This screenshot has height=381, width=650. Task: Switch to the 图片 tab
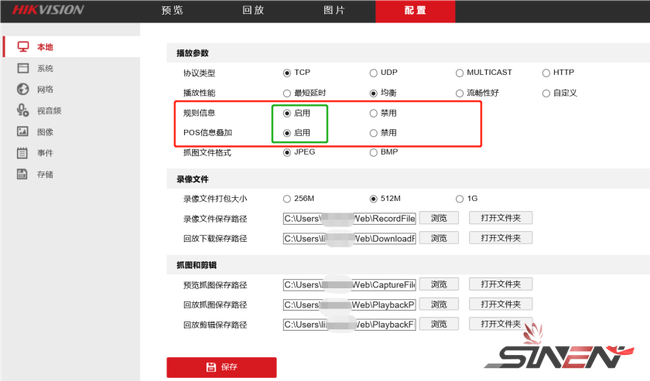[x=334, y=10]
